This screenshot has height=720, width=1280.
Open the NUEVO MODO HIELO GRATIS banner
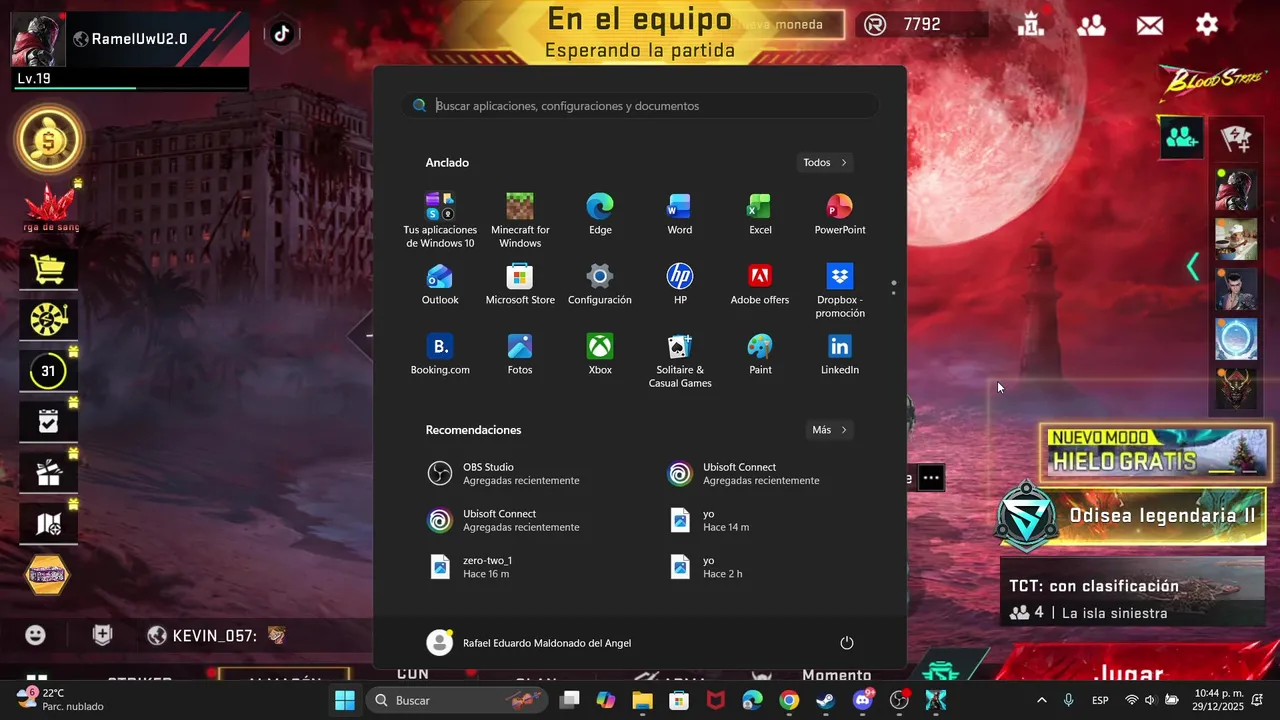click(1157, 452)
